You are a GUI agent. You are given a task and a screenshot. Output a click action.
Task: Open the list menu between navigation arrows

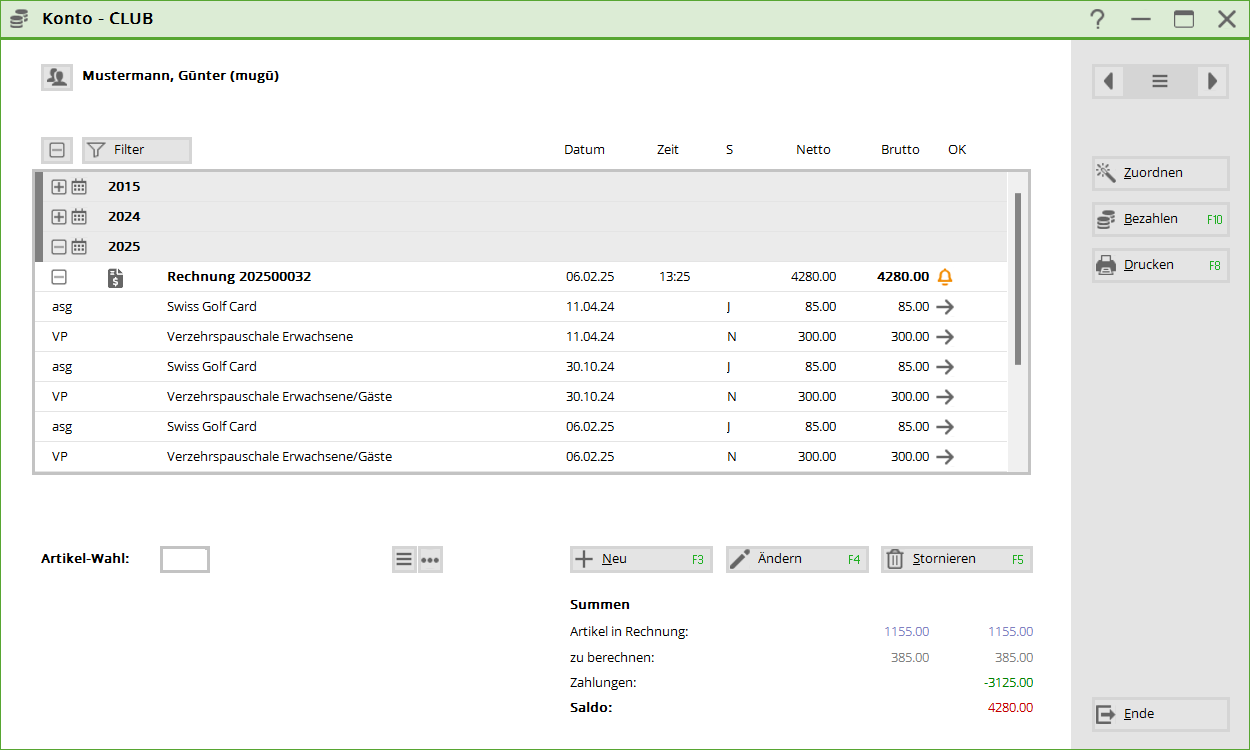pos(1160,81)
